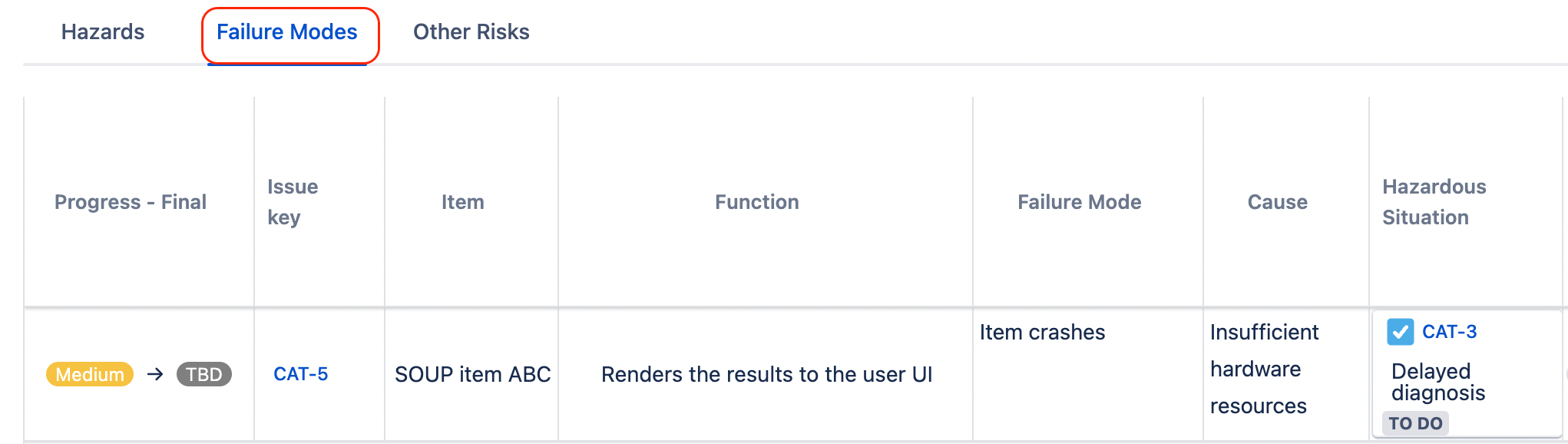Select the Failure Modes tab
This screenshot has height=444, width=1568.
pyautogui.click(x=287, y=32)
